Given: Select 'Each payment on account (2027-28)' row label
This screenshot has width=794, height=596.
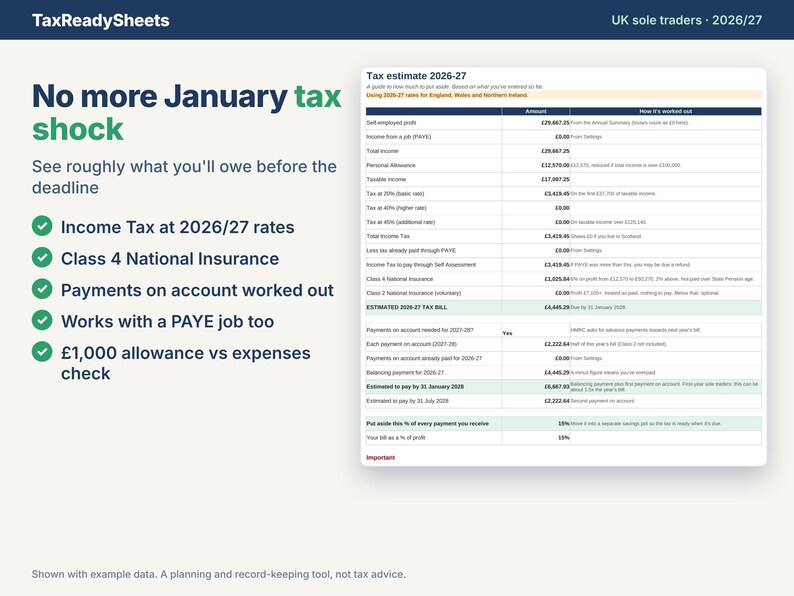Looking at the screenshot, I should pos(412,344).
